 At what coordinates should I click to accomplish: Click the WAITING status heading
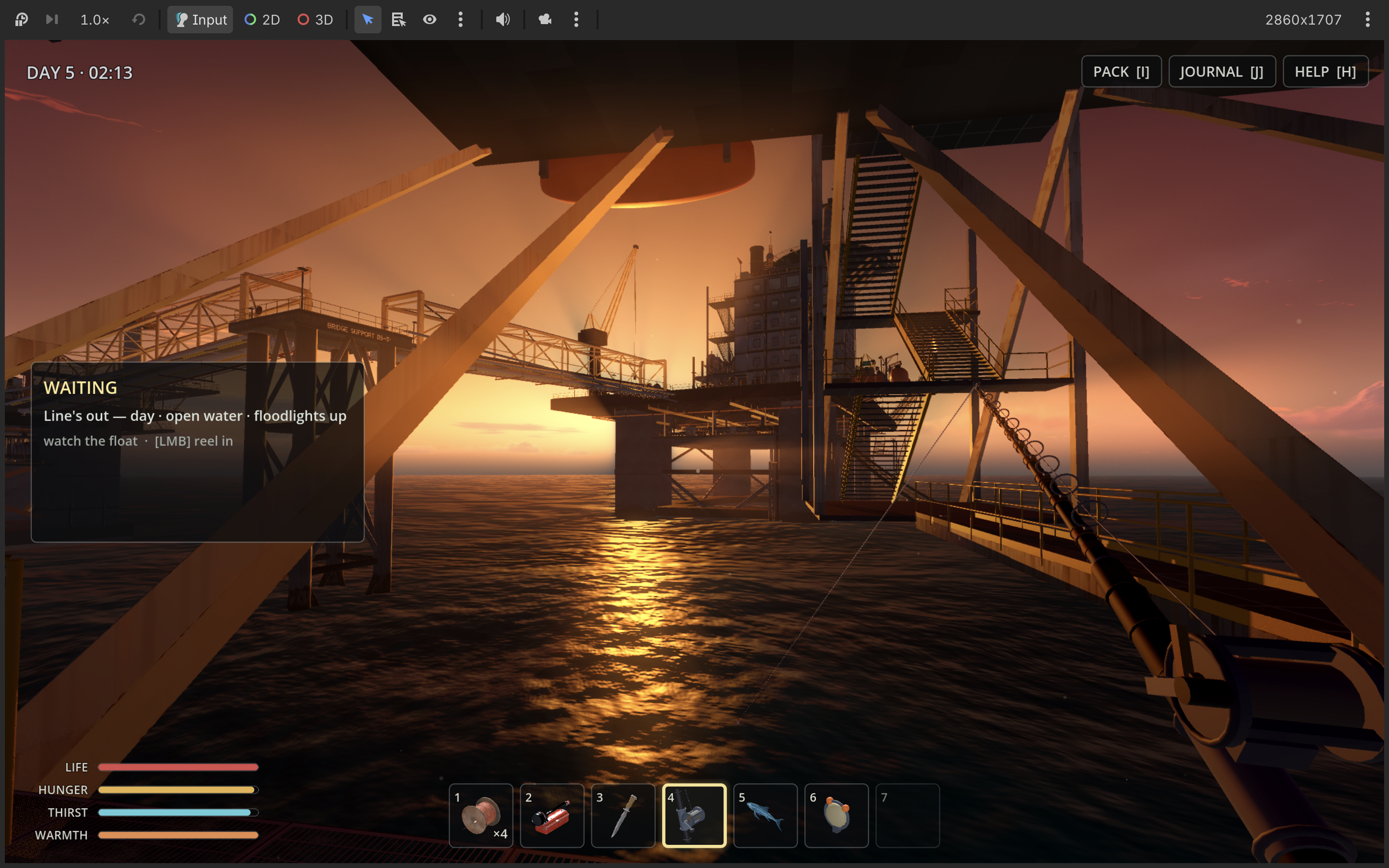(81, 388)
